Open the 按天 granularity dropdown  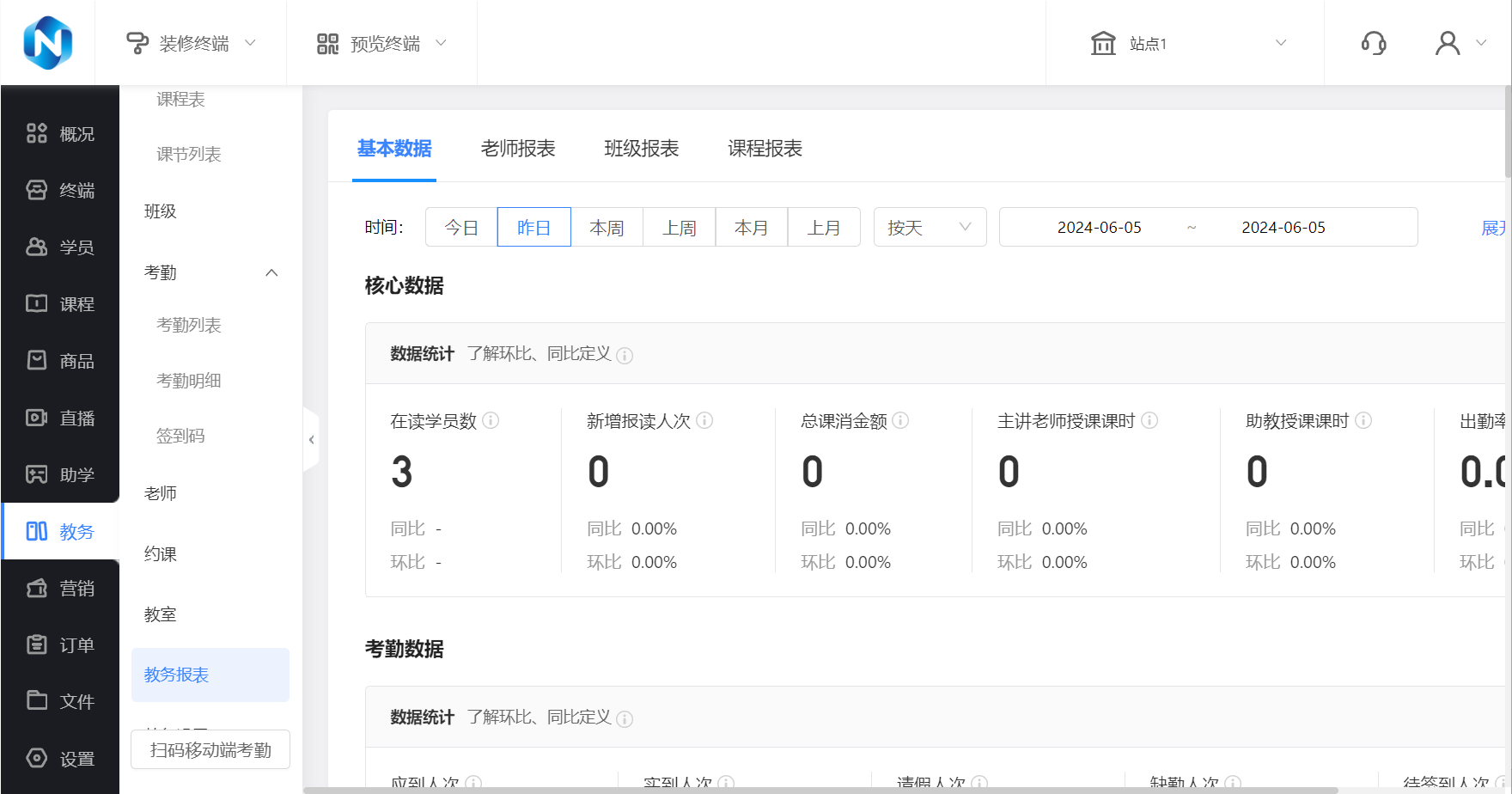930,228
